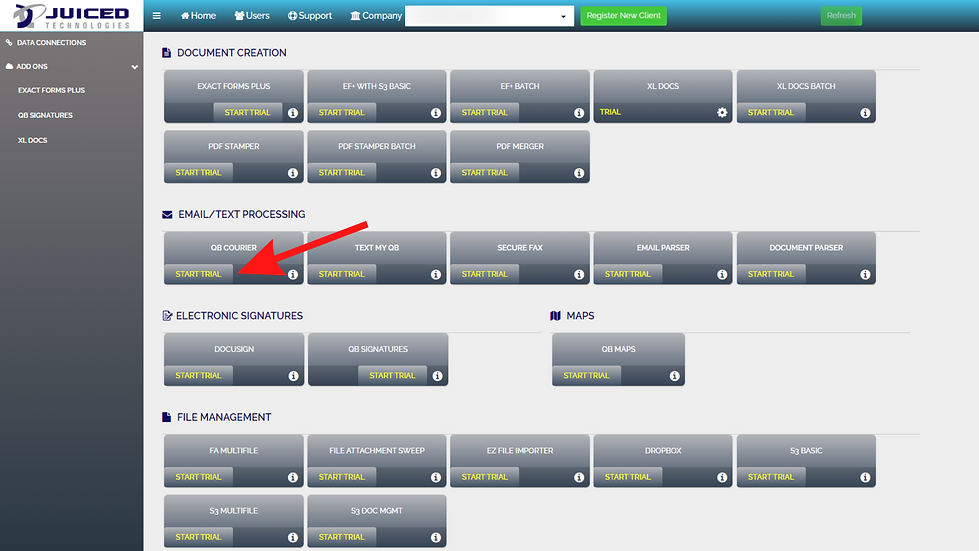
Task: Click the Document Creation section heading
Action: point(232,53)
